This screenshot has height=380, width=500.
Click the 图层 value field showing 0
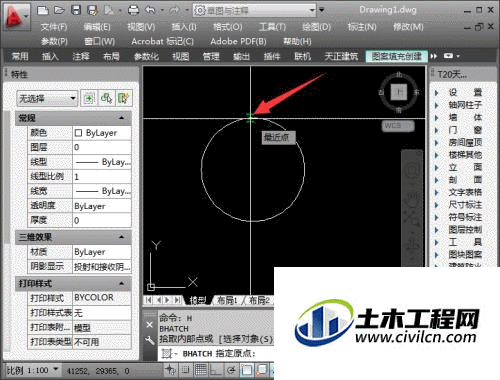click(102, 147)
